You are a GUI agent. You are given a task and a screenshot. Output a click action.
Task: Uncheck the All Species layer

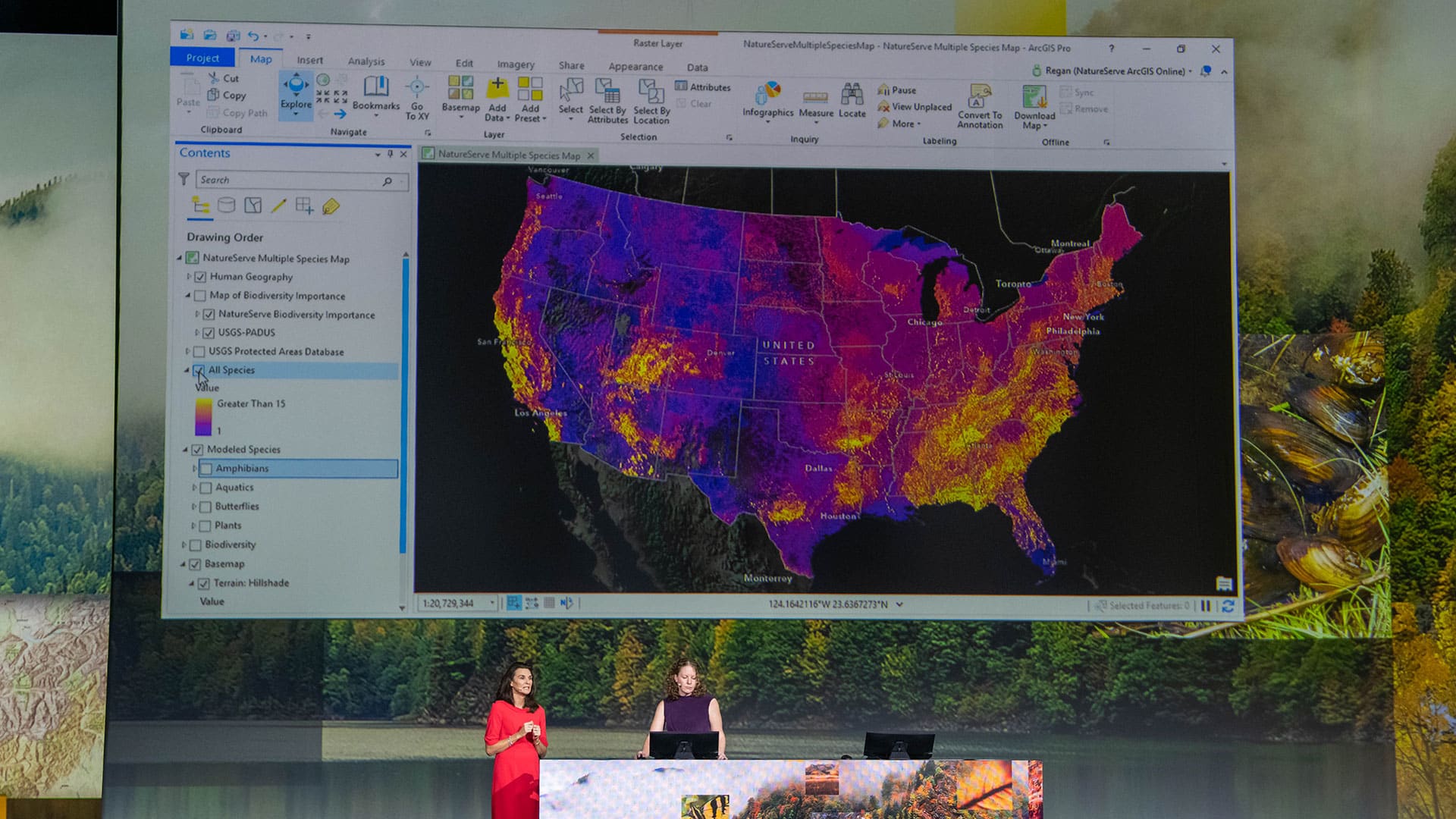[199, 370]
